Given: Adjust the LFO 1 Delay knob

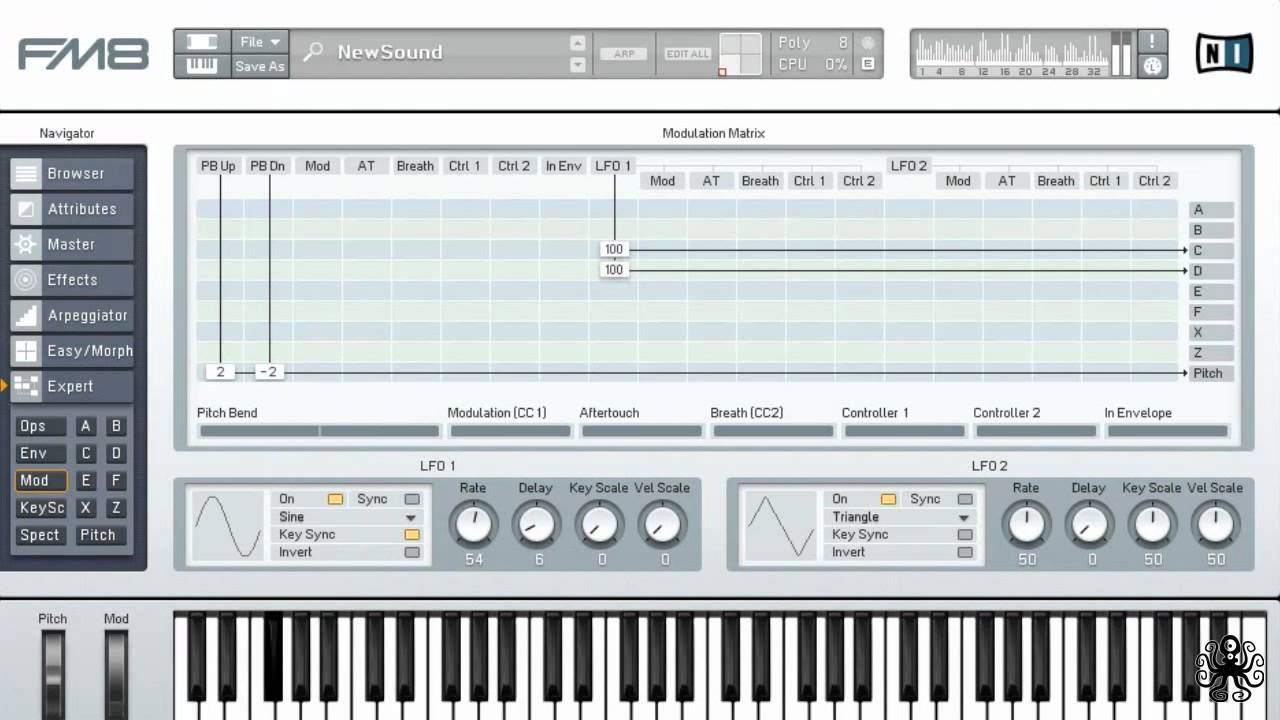Looking at the screenshot, I should 536,524.
